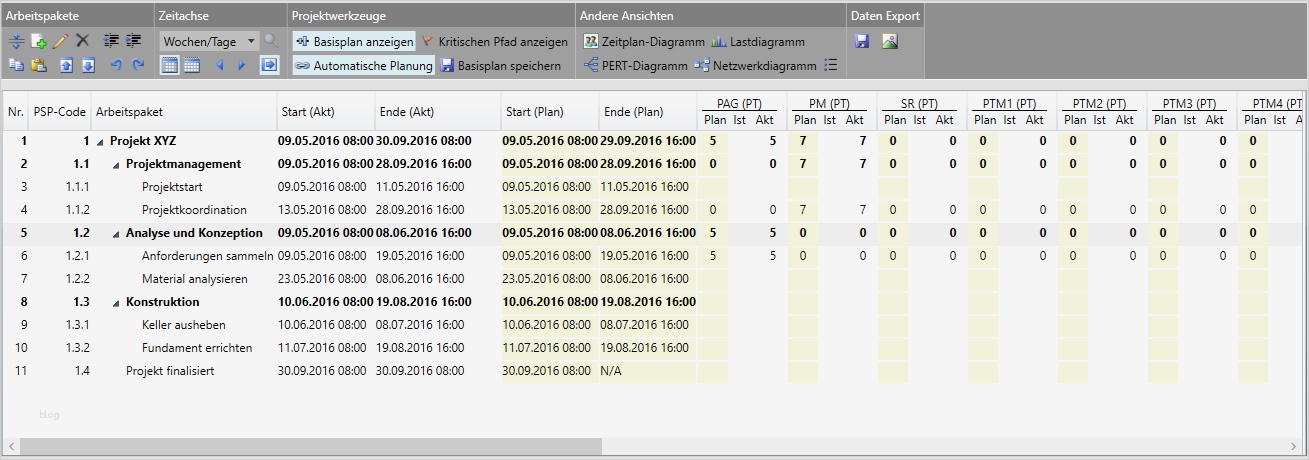Move the work package up with the up-arrow icon
Viewport: 1309px width, 460px height.
(67, 65)
